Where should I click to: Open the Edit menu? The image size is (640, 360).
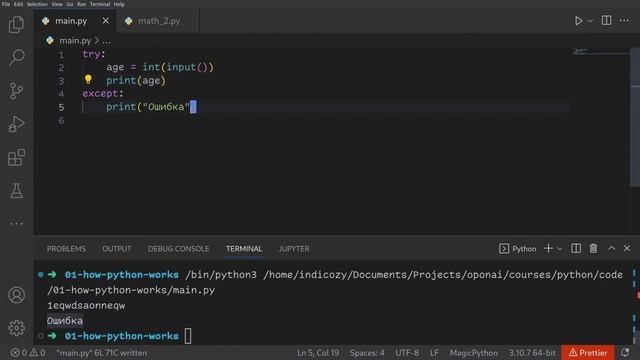tap(18, 4)
